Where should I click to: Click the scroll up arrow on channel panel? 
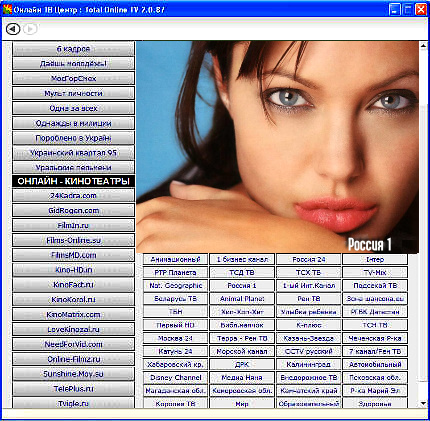pos(423,46)
